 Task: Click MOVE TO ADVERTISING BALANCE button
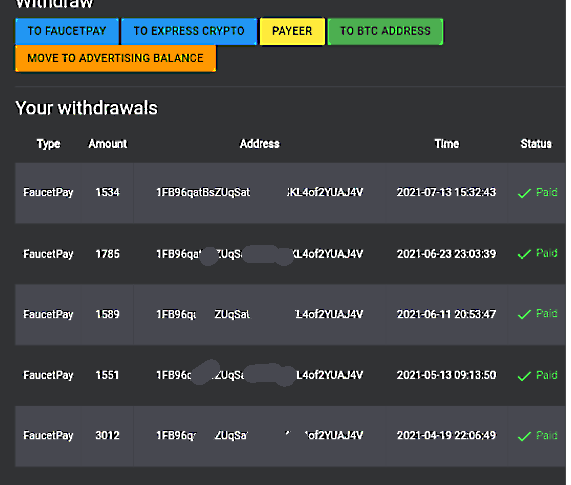(115, 58)
